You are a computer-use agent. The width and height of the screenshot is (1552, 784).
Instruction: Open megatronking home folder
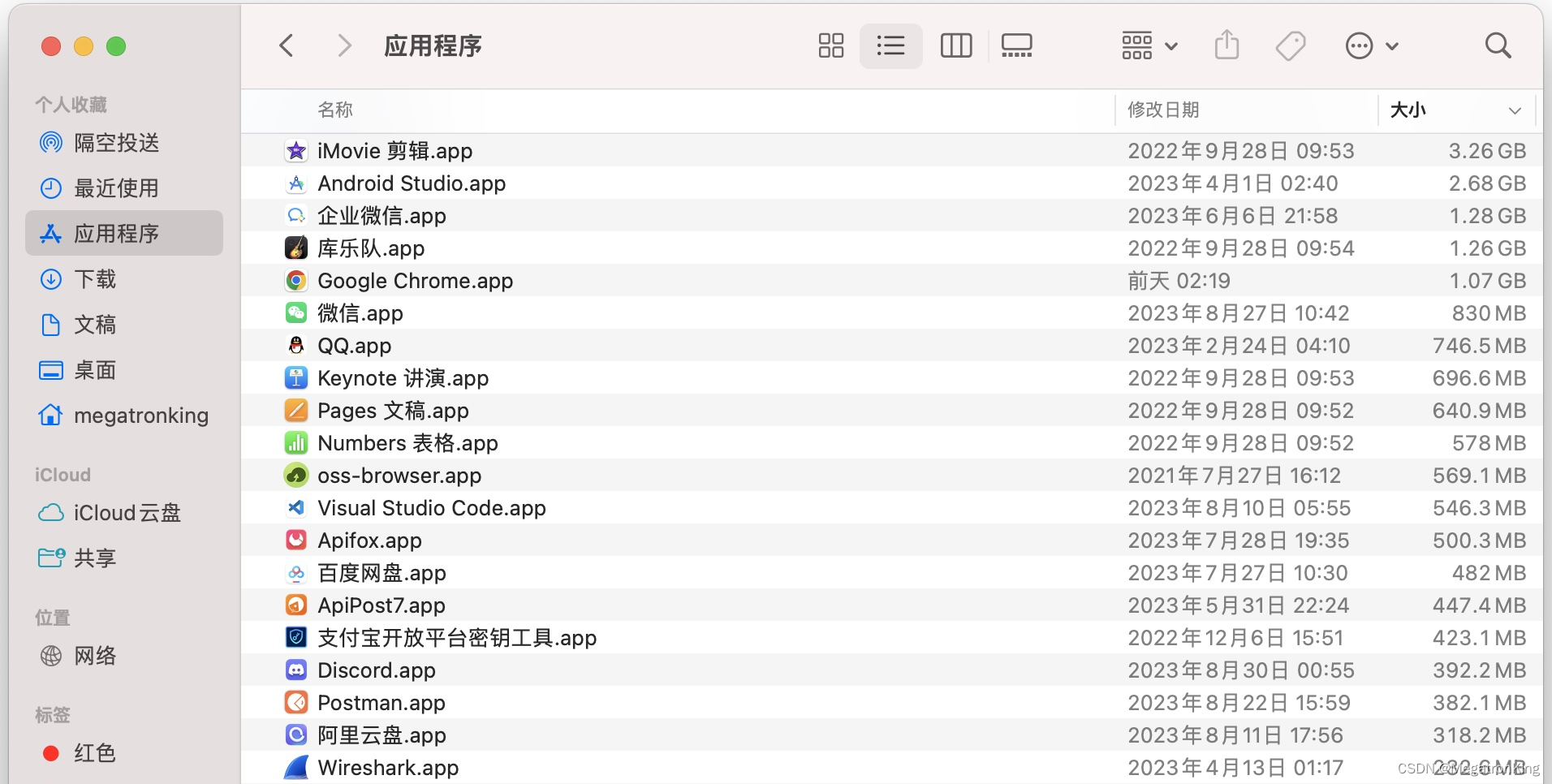(x=124, y=416)
